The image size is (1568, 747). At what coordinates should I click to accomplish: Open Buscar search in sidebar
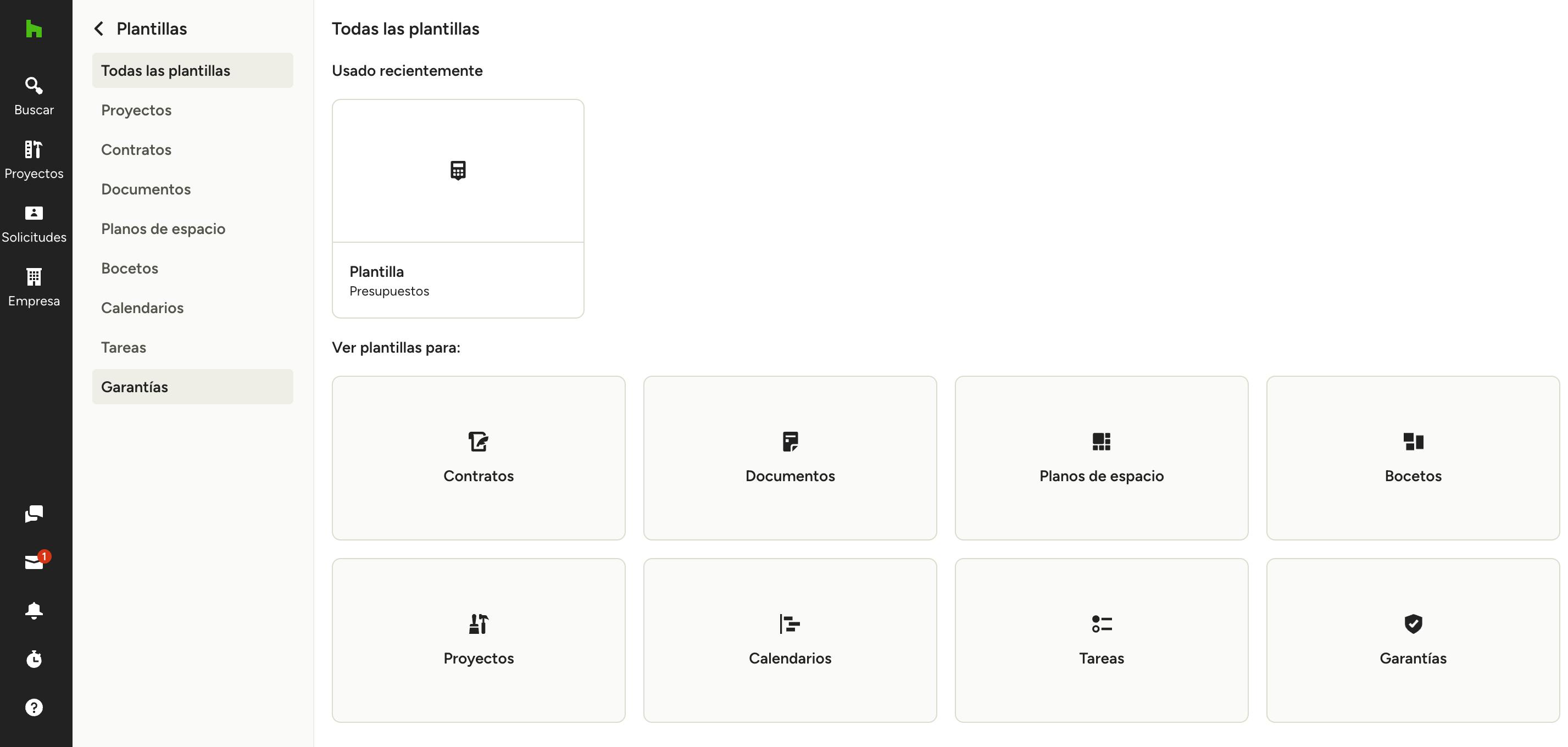pyautogui.click(x=34, y=96)
